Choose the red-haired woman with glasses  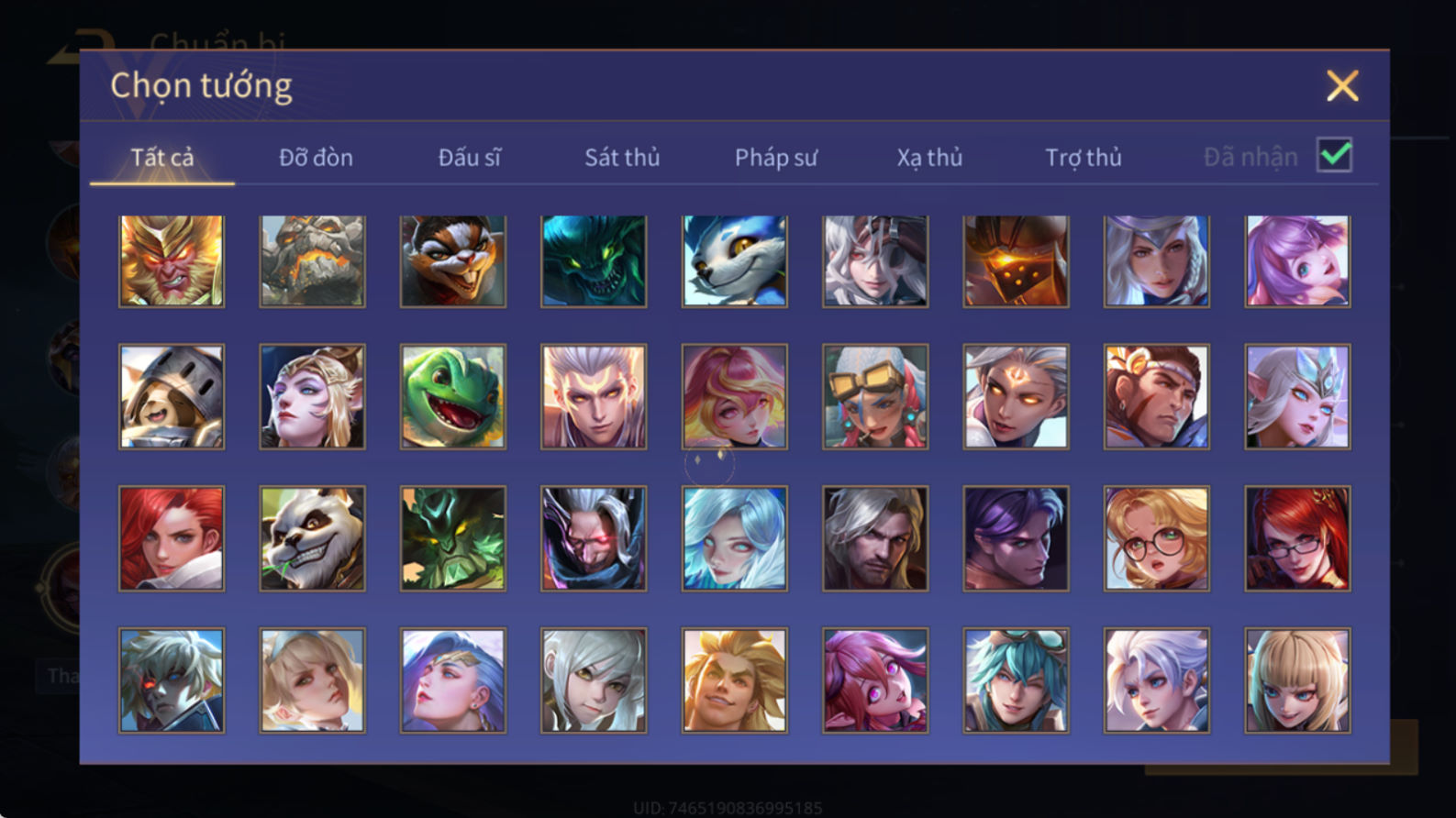(x=1297, y=538)
